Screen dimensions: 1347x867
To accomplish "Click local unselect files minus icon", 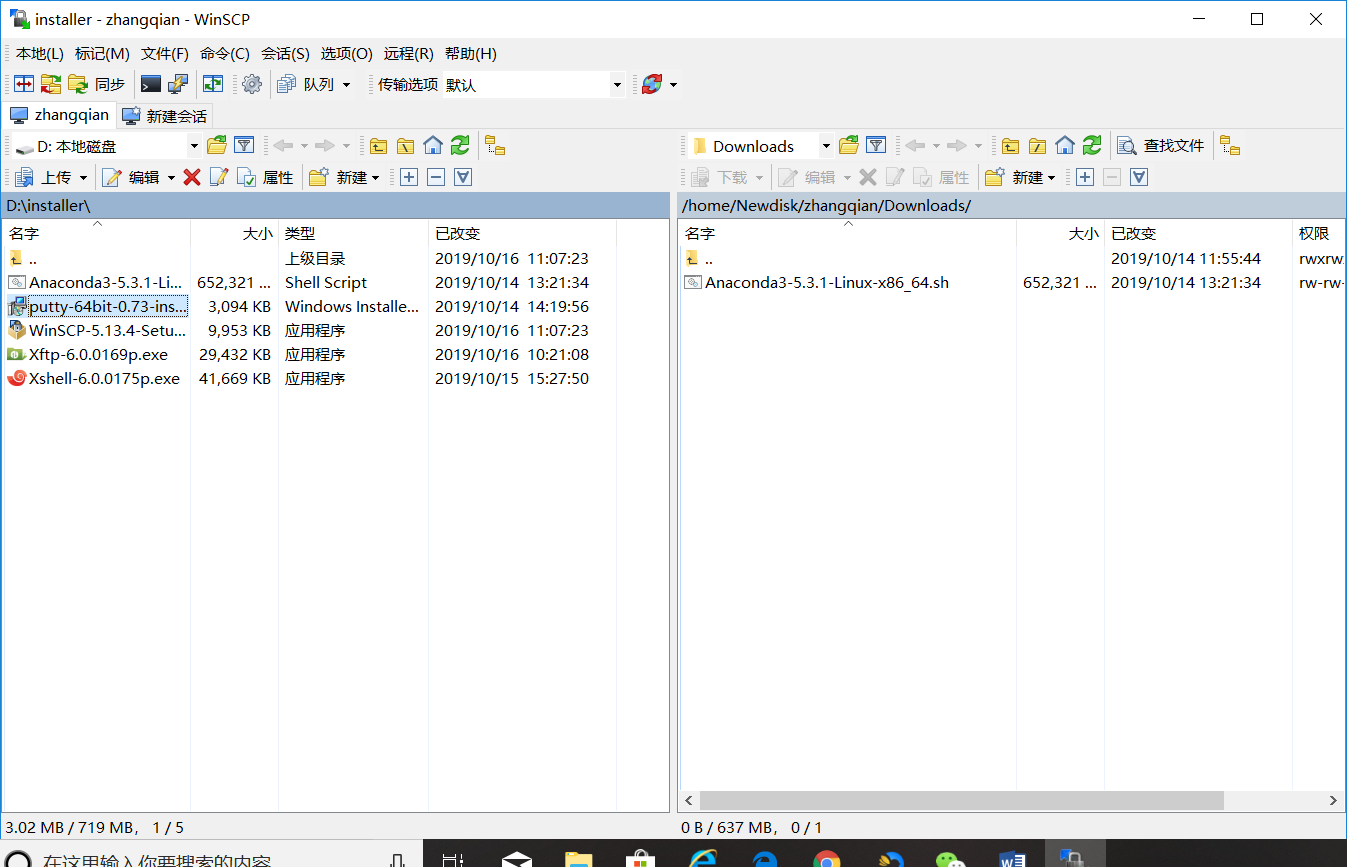I will tap(435, 177).
